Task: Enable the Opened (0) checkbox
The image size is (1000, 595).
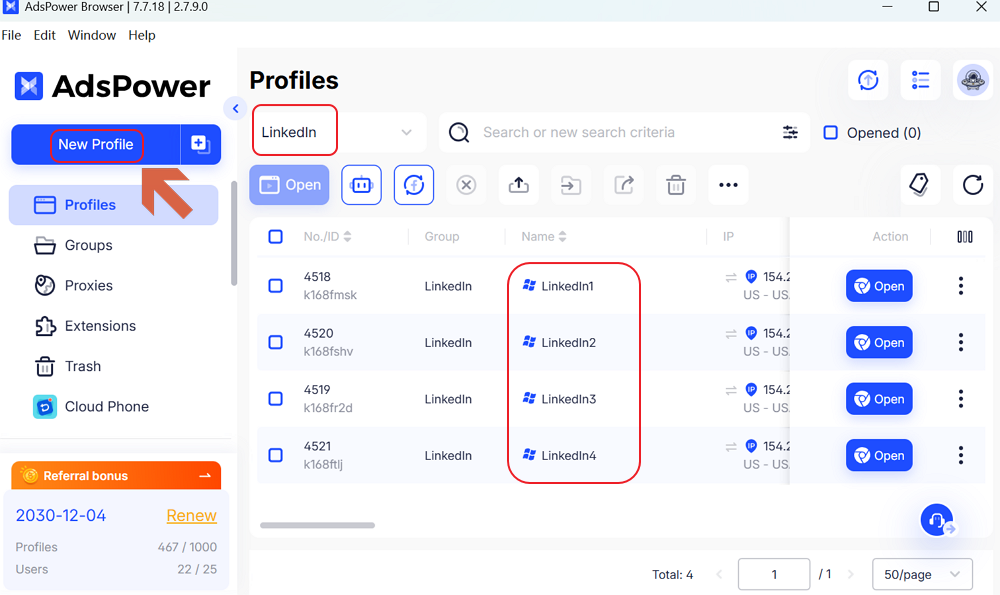Action: (830, 132)
